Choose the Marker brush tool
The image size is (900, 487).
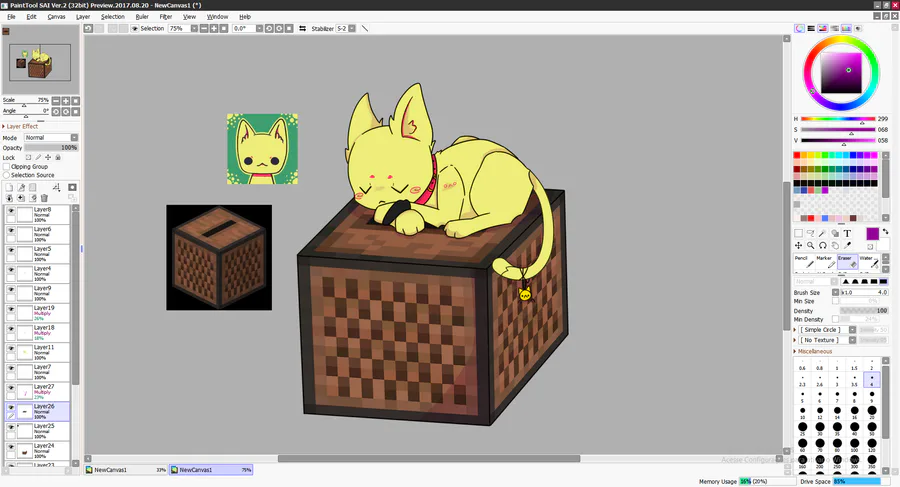826,262
